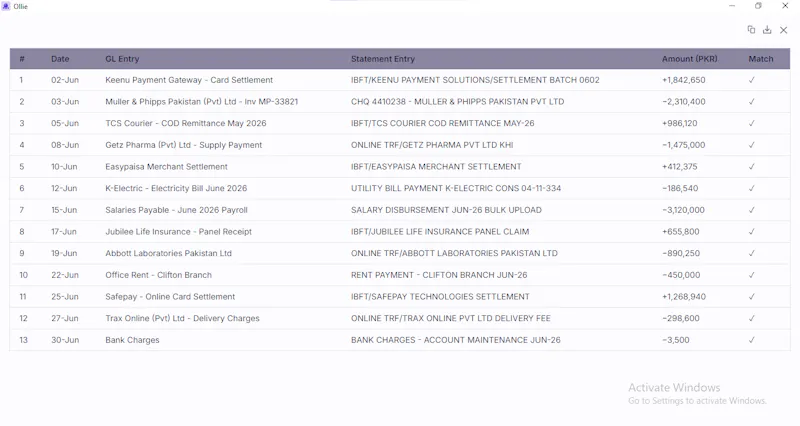Click the amount +986,120
Image resolution: width=800 pixels, height=426 pixels.
(x=680, y=123)
